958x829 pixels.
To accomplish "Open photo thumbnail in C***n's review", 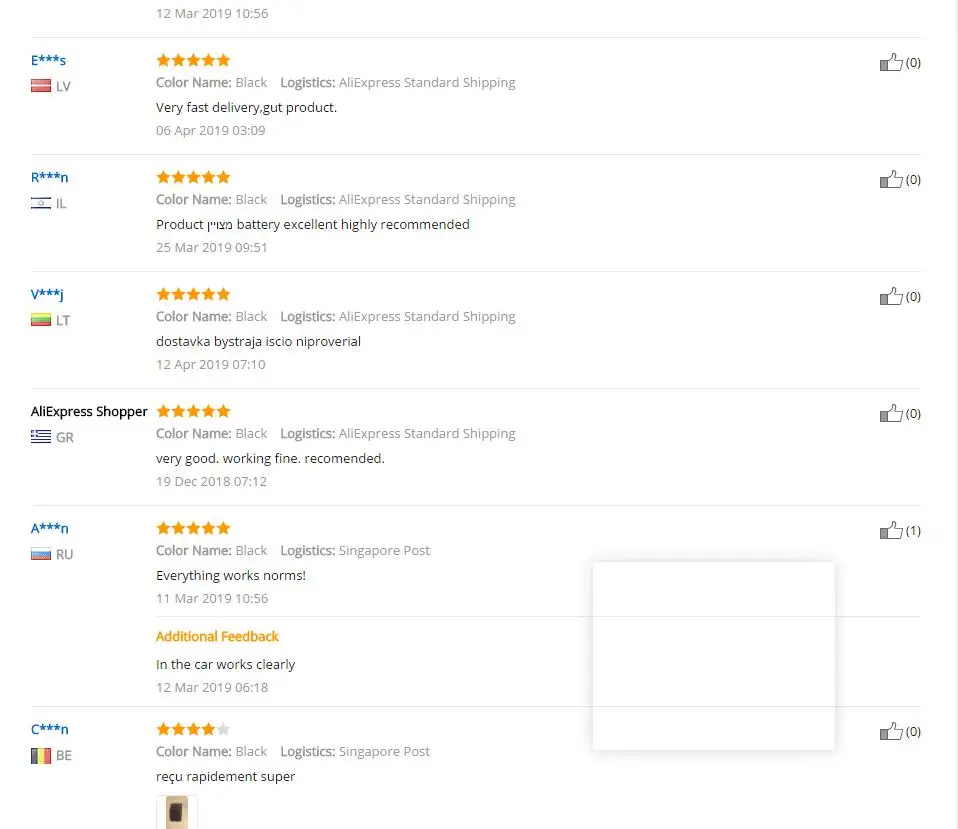I will pos(177,811).
